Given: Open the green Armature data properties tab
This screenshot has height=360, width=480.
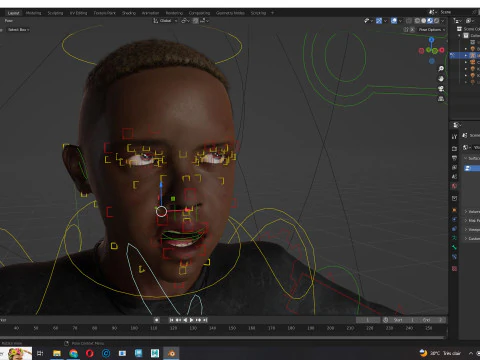Looking at the screenshot, I should coord(454,238).
